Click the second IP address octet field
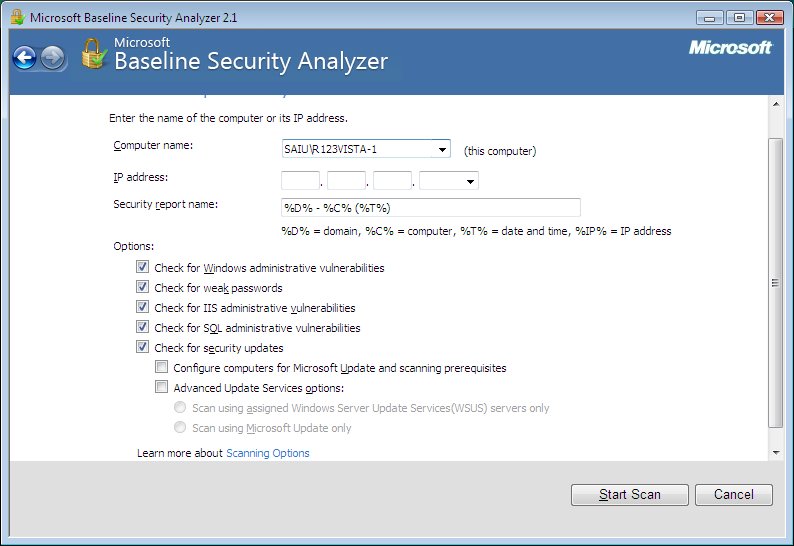Screen dimensions: 794x546 click(346, 181)
